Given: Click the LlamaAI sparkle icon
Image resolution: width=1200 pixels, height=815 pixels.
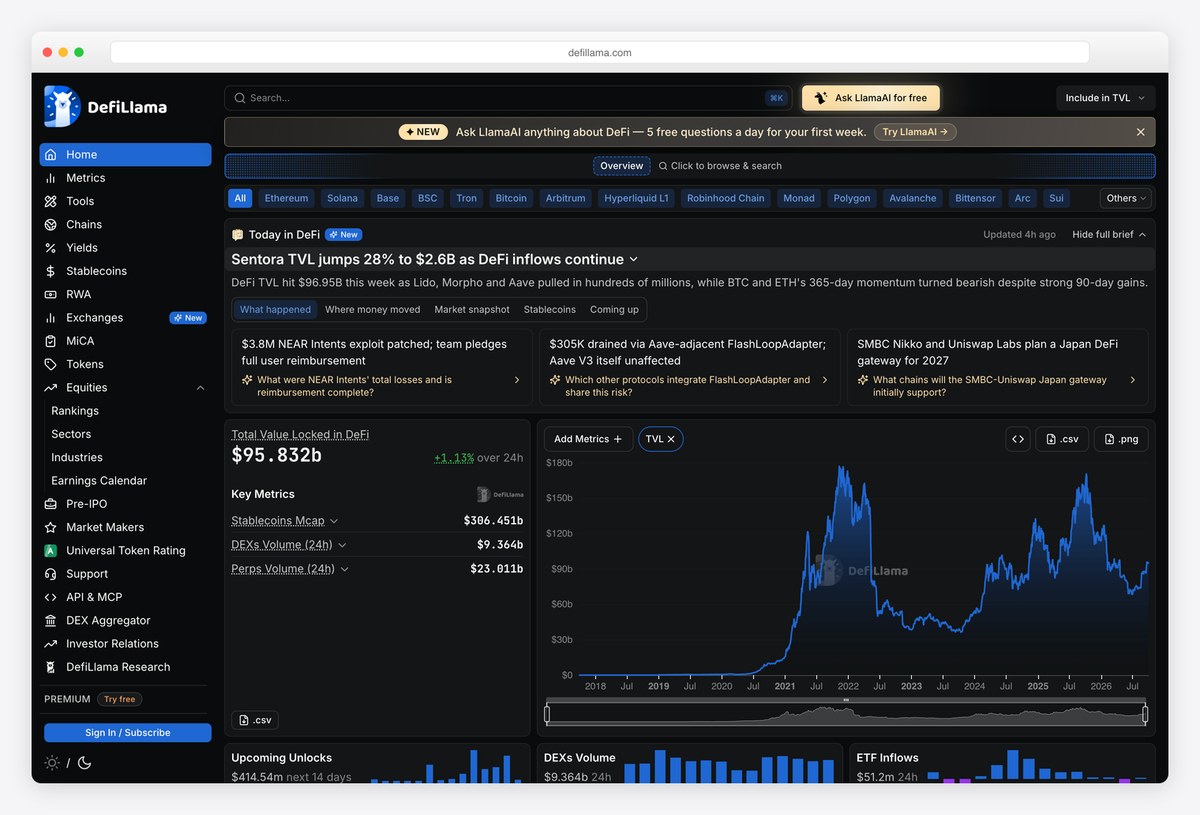Looking at the screenshot, I should [821, 98].
